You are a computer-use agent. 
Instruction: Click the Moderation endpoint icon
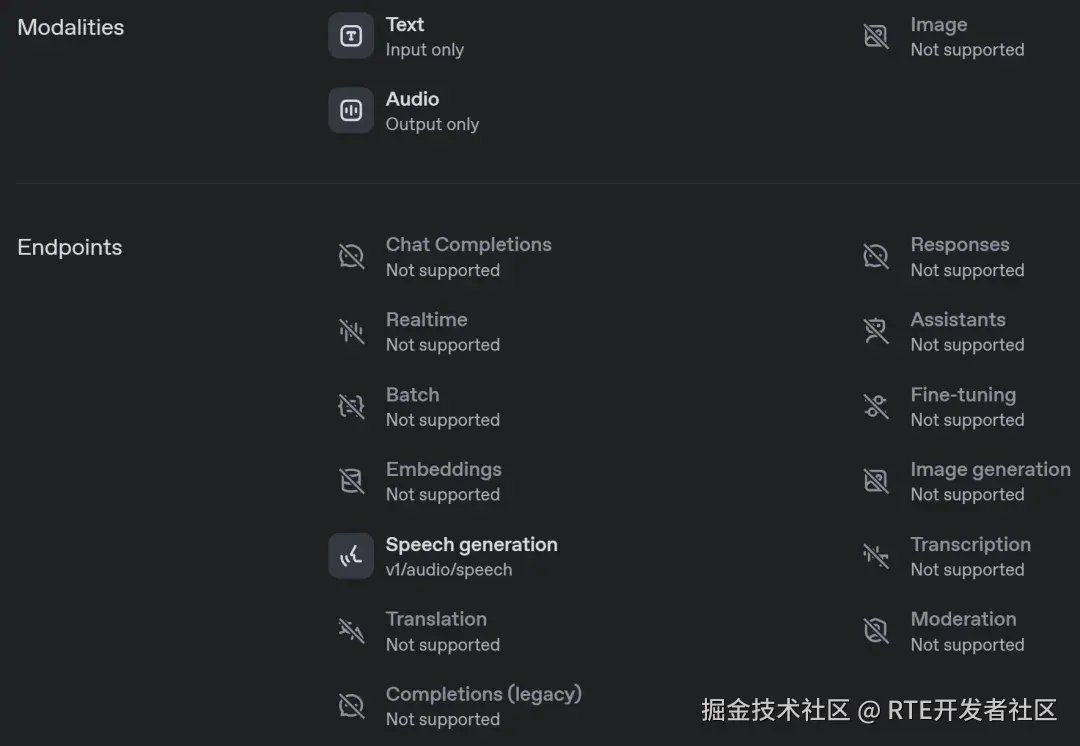tap(876, 631)
